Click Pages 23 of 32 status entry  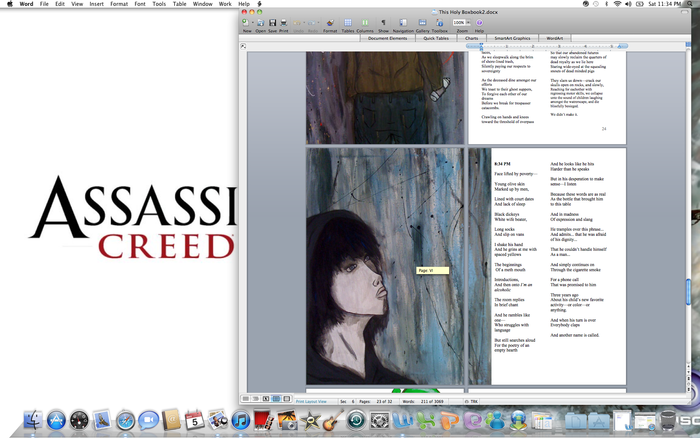pyautogui.click(x=376, y=401)
